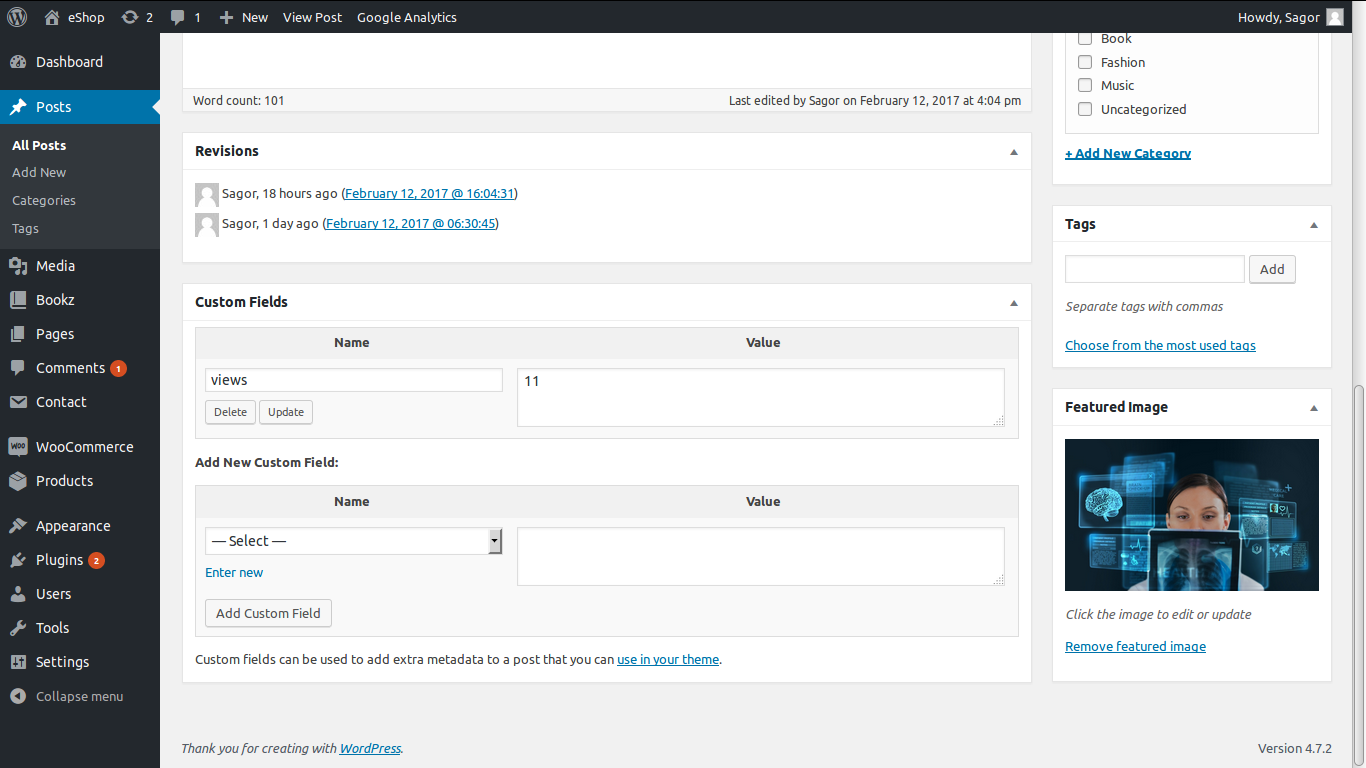Click the Remove featured image link
The width and height of the screenshot is (1366, 768).
click(x=1135, y=646)
